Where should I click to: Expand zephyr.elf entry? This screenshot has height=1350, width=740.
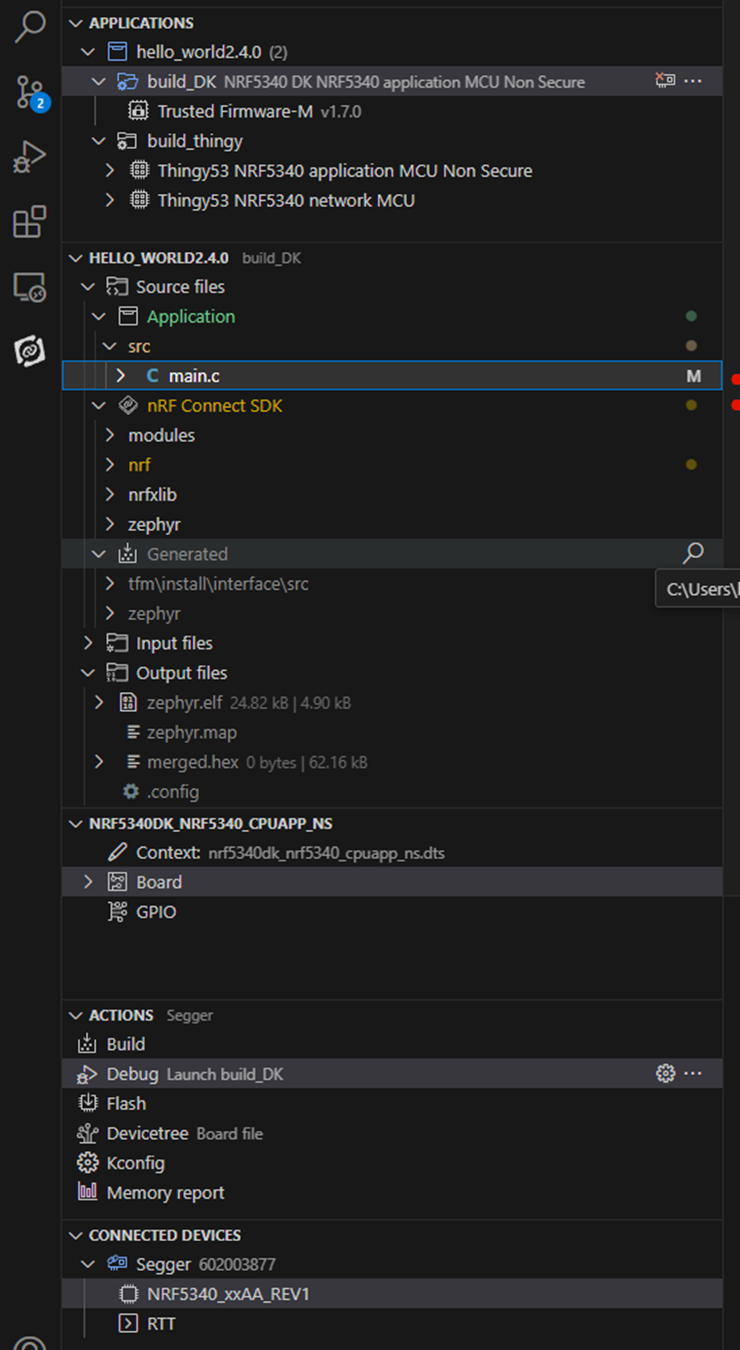pyautogui.click(x=98, y=703)
